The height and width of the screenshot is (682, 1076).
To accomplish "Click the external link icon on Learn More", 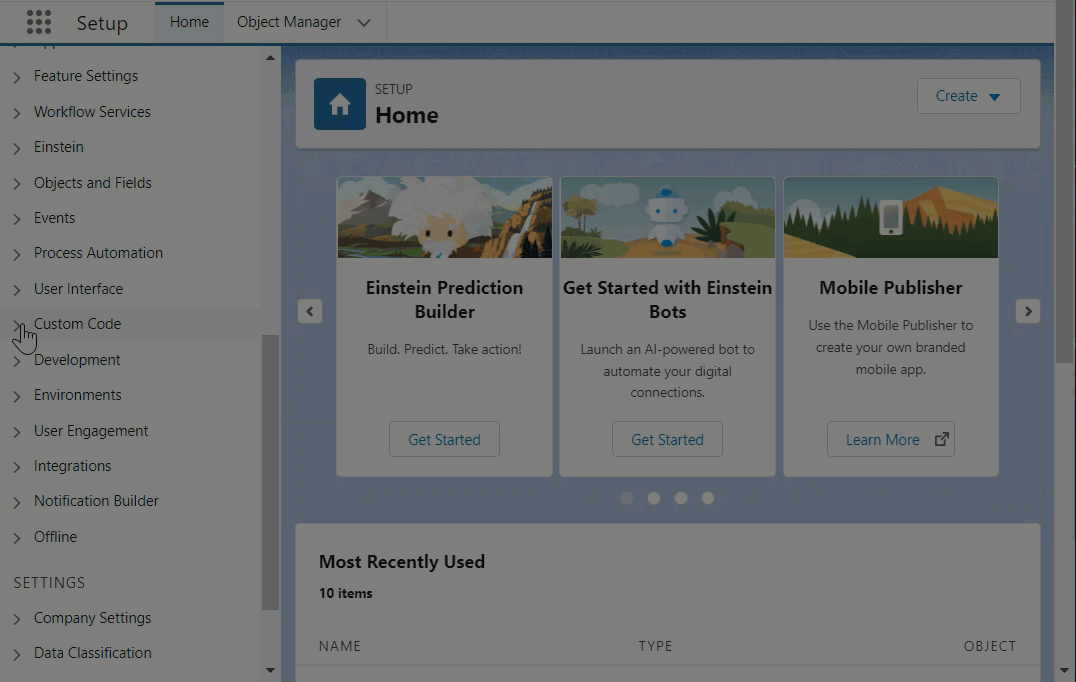I will click(941, 439).
